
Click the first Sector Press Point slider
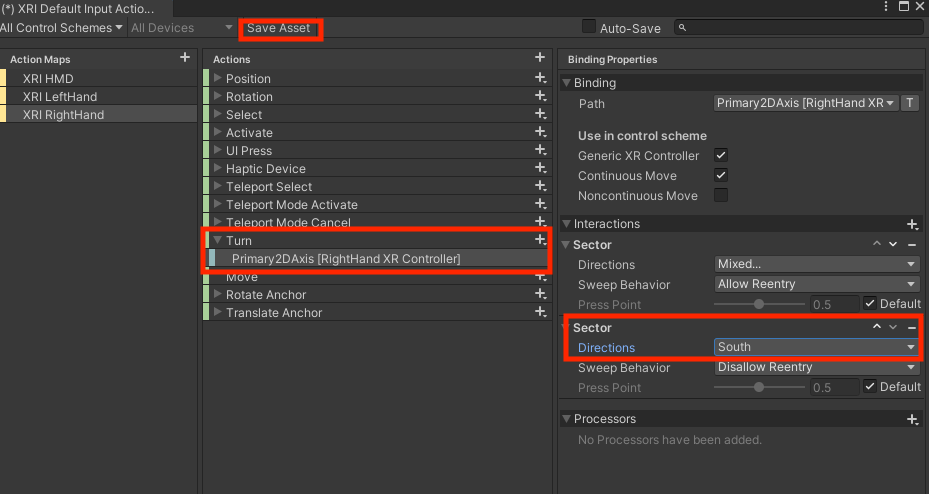pos(759,304)
